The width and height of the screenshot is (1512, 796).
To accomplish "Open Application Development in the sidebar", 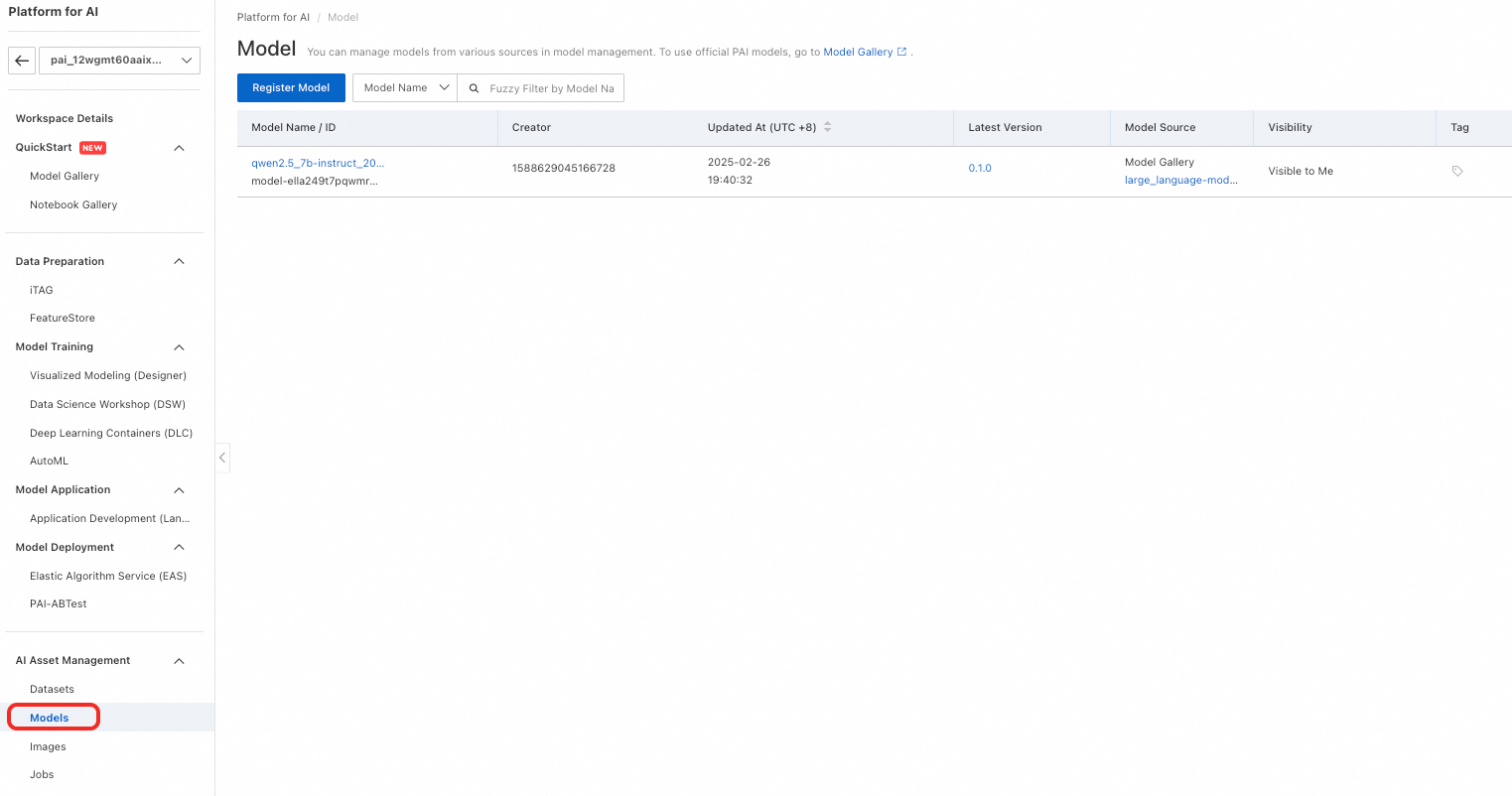I will click(x=109, y=518).
